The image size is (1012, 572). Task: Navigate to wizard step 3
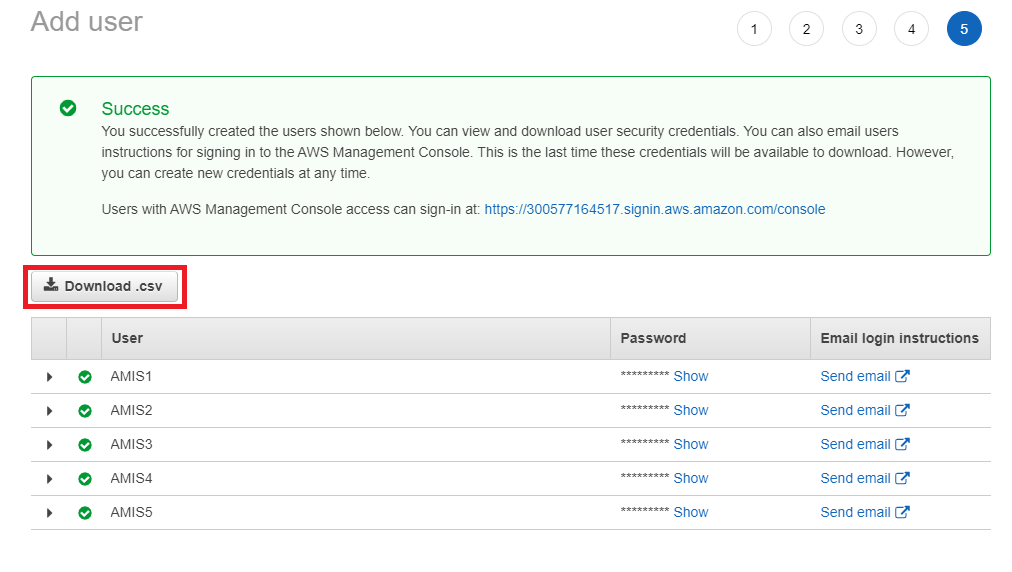859,30
